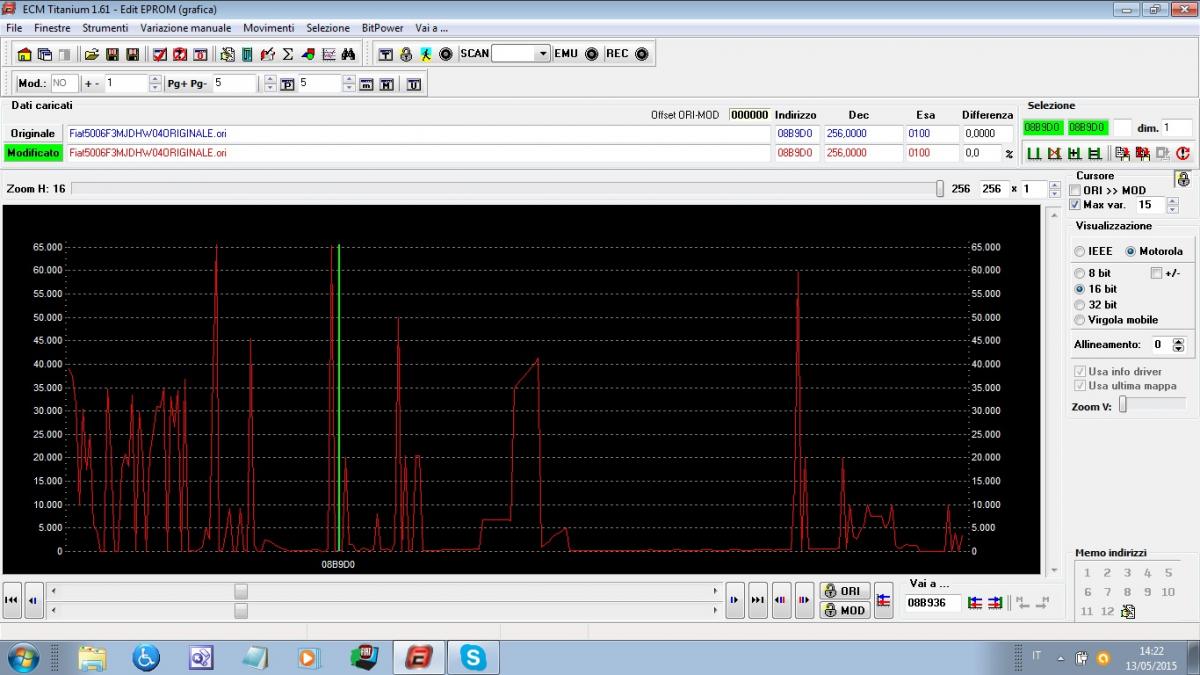This screenshot has height=675, width=1200.
Task: Click the small 'm' icon in second toolbar
Action: 366,85
